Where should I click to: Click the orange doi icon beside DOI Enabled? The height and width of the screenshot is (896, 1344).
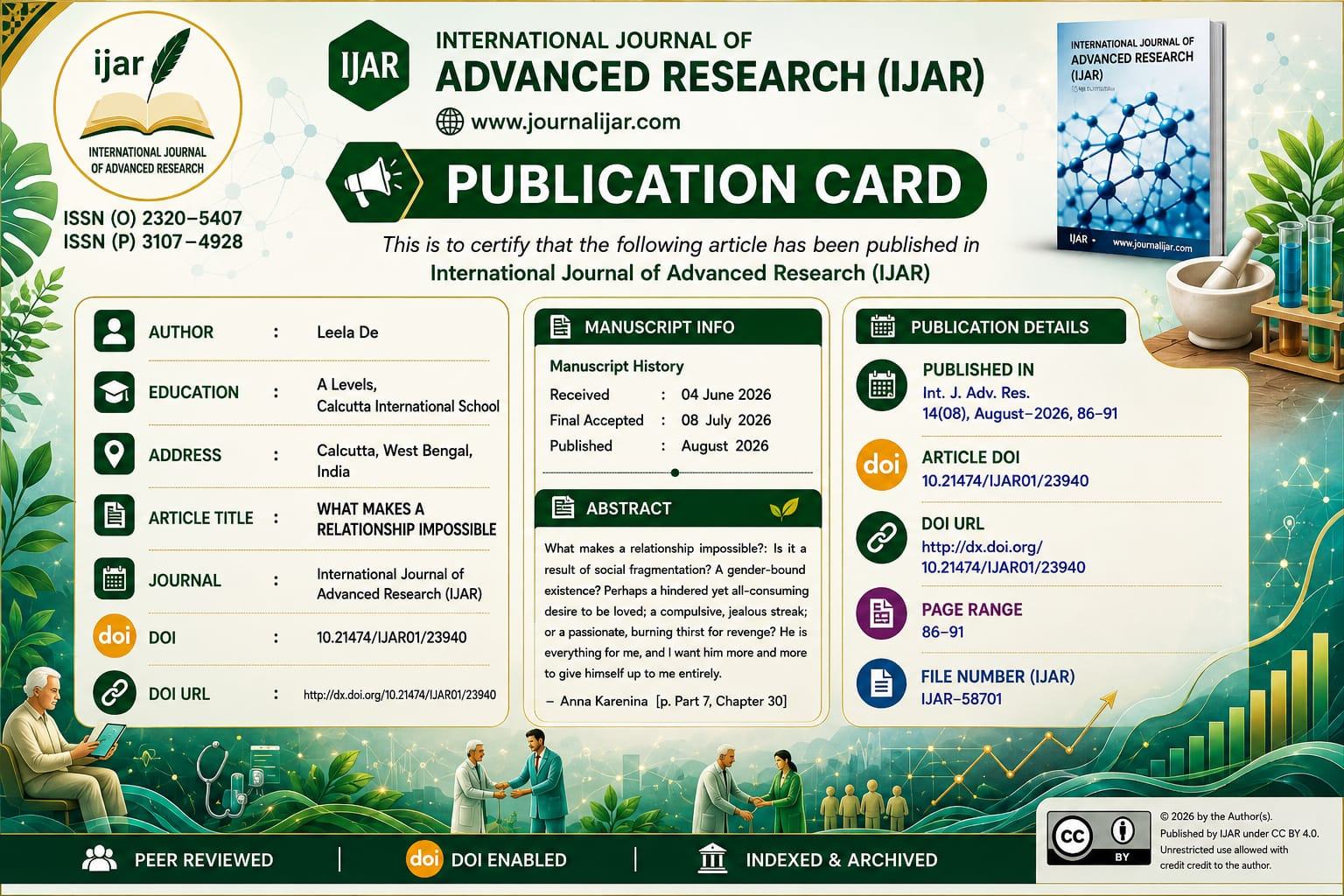click(x=425, y=859)
